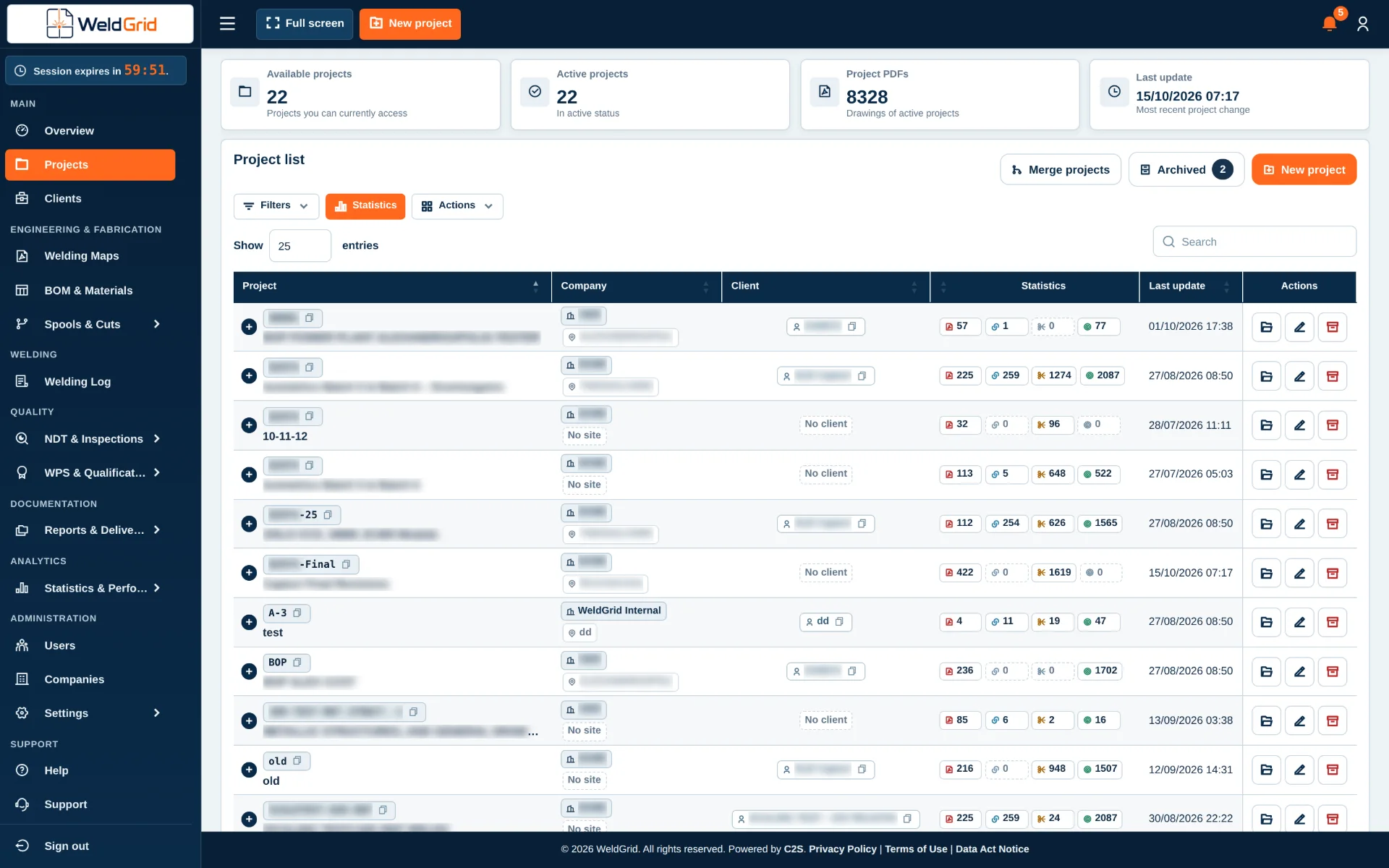Toggle the hamburger sidebar menu
This screenshot has height=868, width=1389.
point(227,23)
